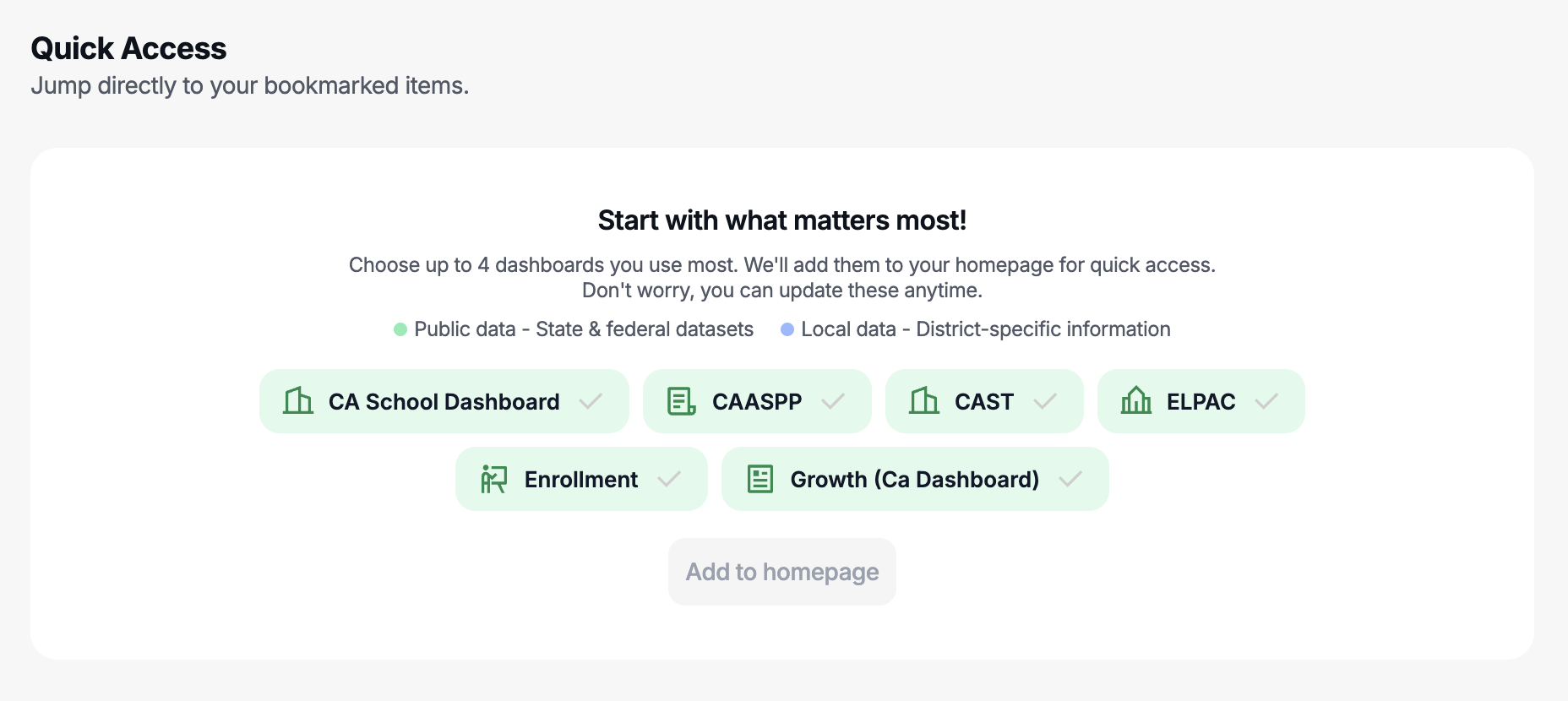This screenshot has width=1568, height=701.
Task: Click the CA School Dashboard building icon
Action: pos(298,401)
